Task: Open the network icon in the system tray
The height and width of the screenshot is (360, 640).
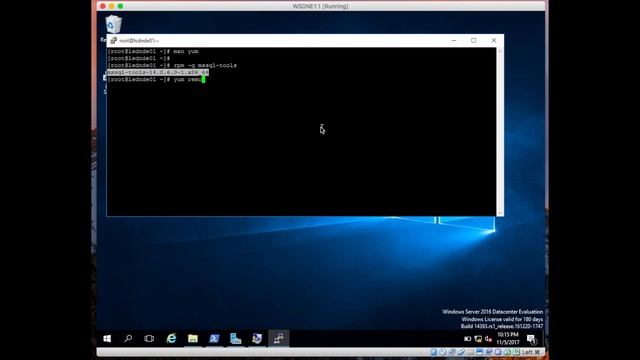Action: coord(478,339)
